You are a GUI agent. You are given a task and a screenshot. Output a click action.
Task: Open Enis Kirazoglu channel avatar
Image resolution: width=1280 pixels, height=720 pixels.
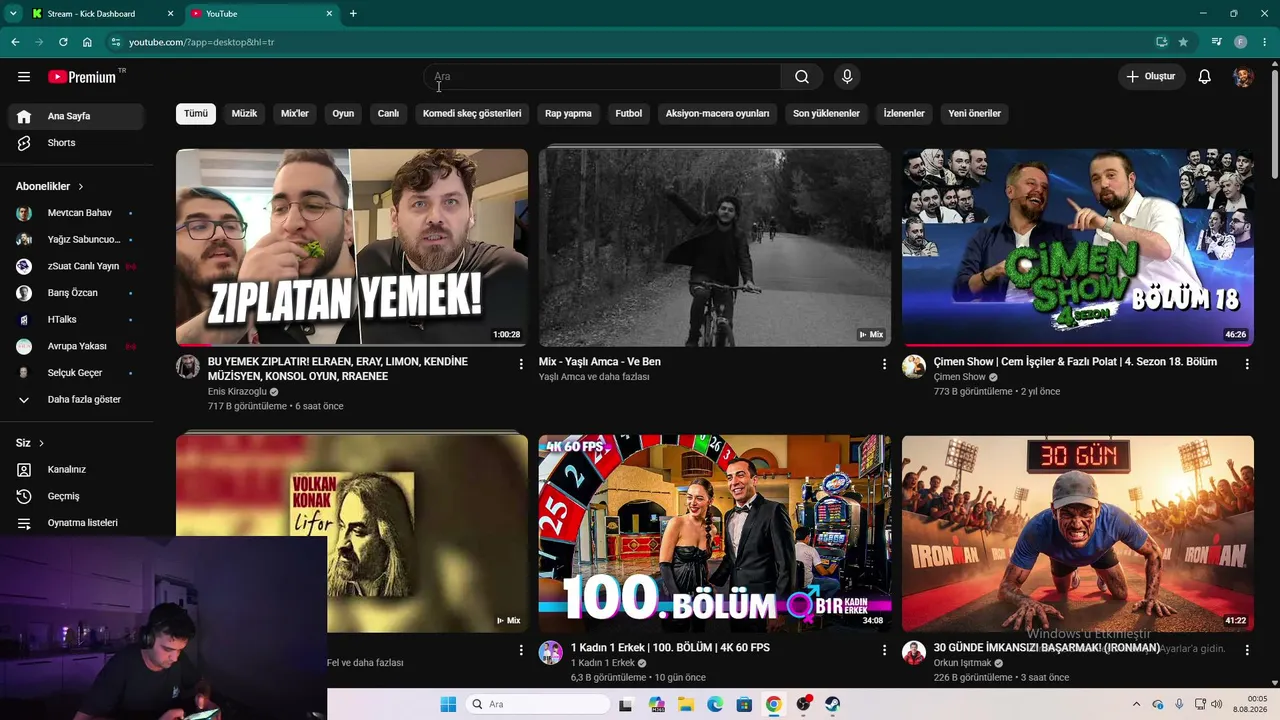[188, 366]
